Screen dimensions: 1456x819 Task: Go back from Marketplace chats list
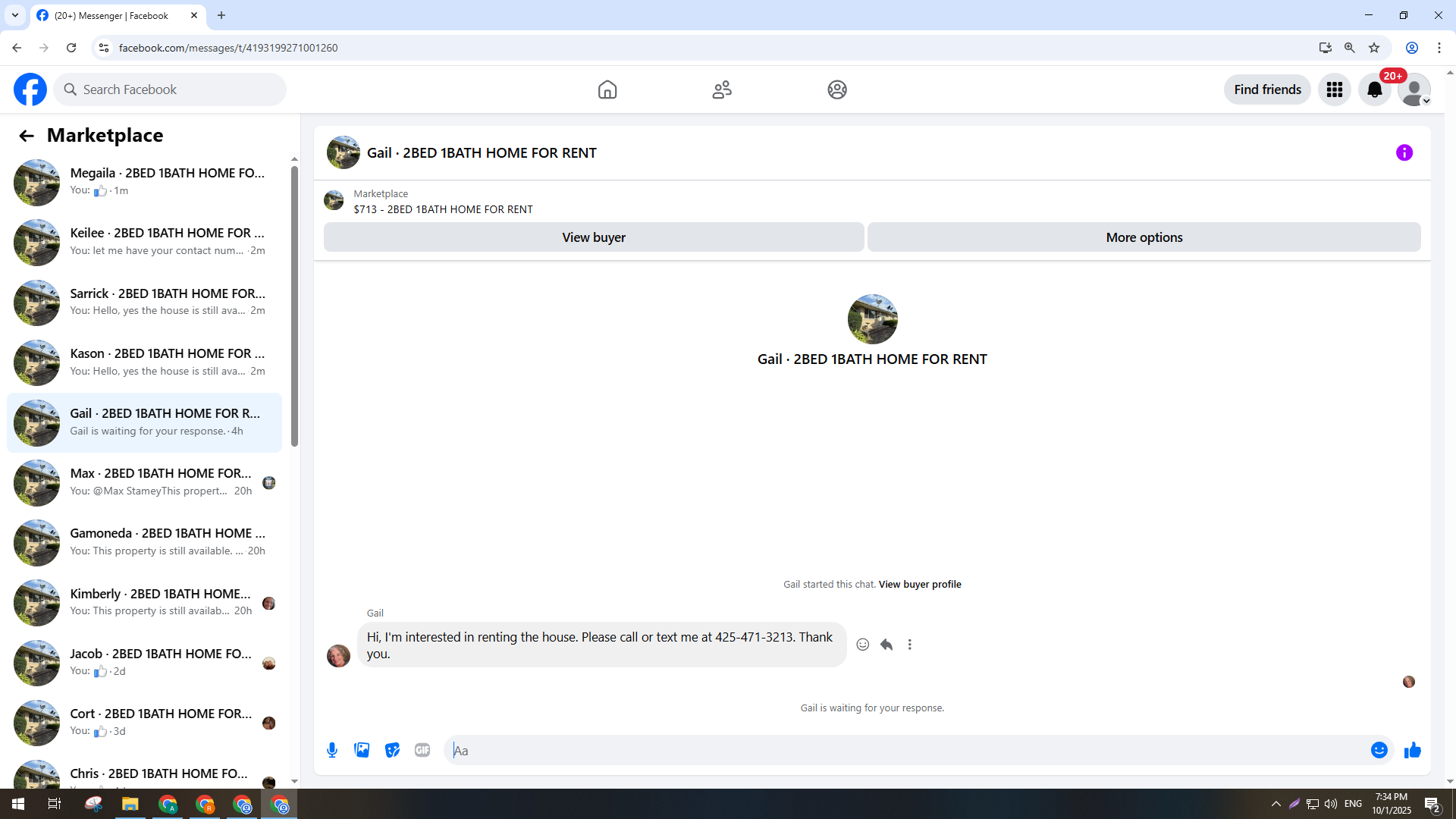pyautogui.click(x=27, y=136)
